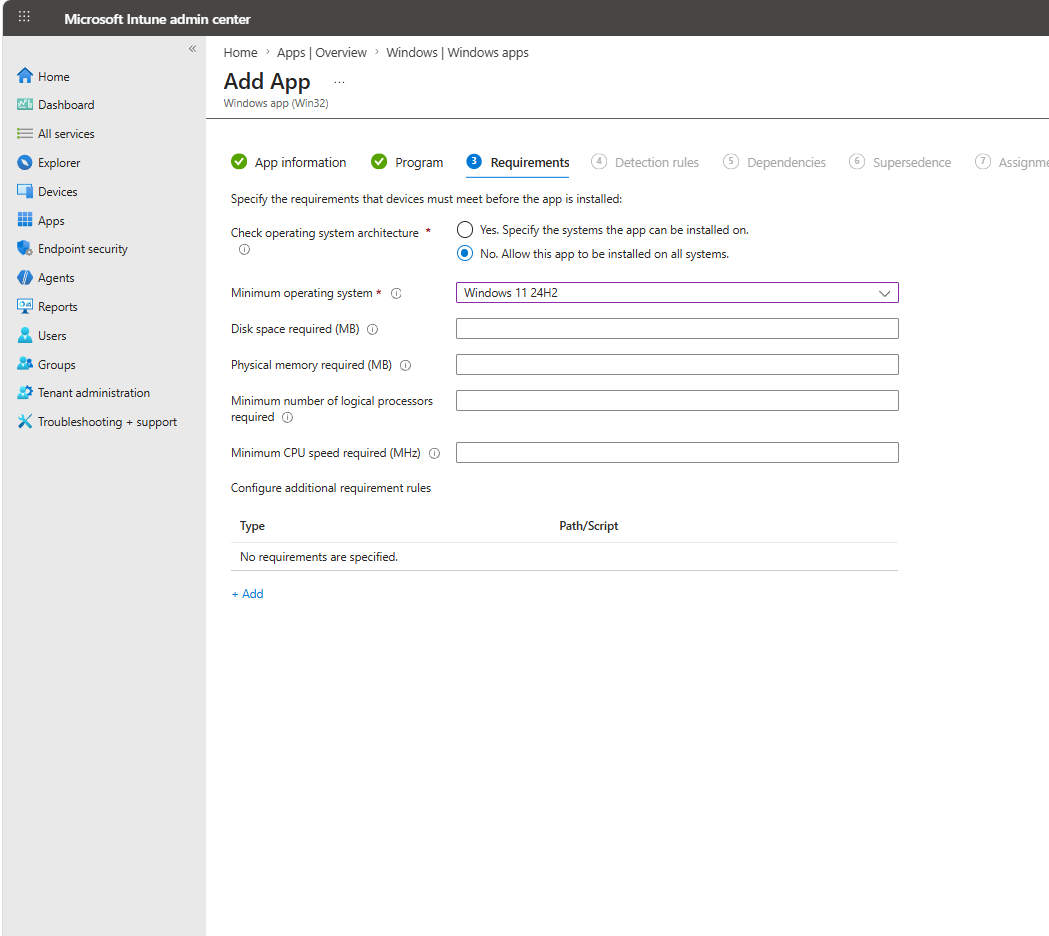Open Dashboard from the sidebar

pos(66,105)
